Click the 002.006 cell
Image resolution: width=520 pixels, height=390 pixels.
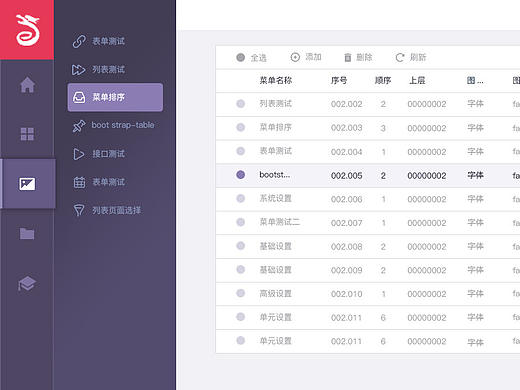[347, 199]
